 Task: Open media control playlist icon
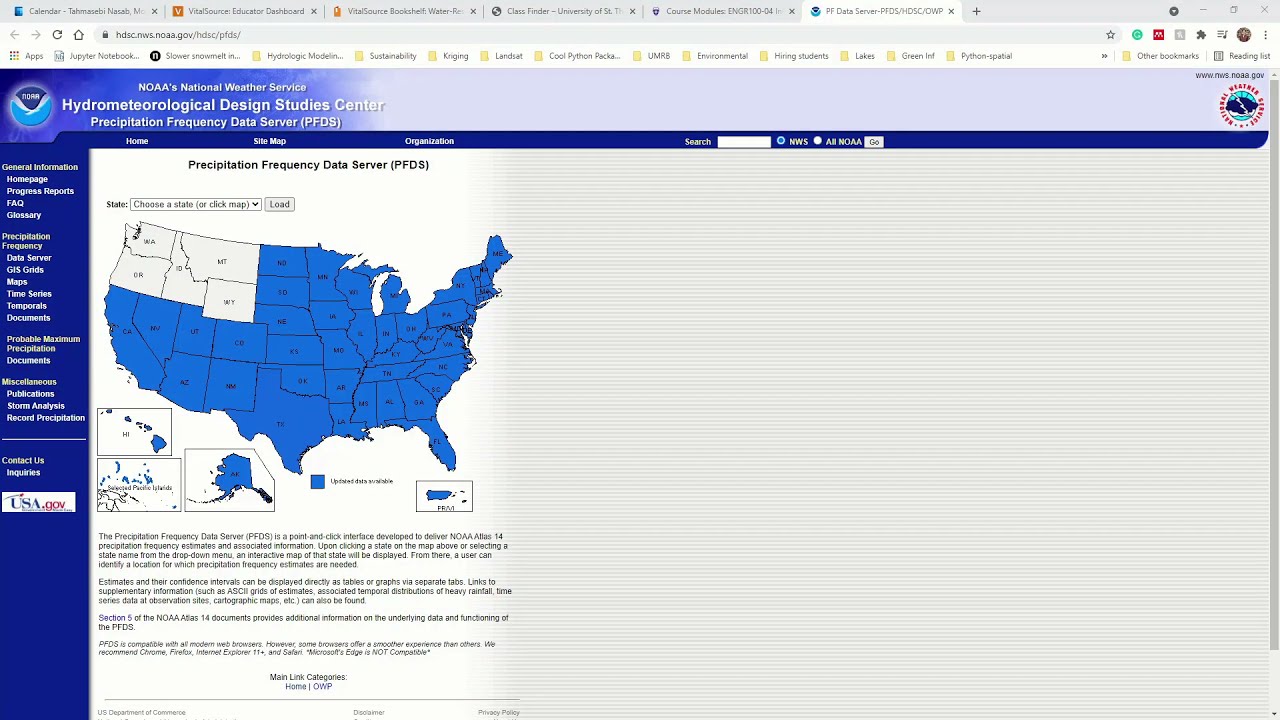coord(1222,35)
